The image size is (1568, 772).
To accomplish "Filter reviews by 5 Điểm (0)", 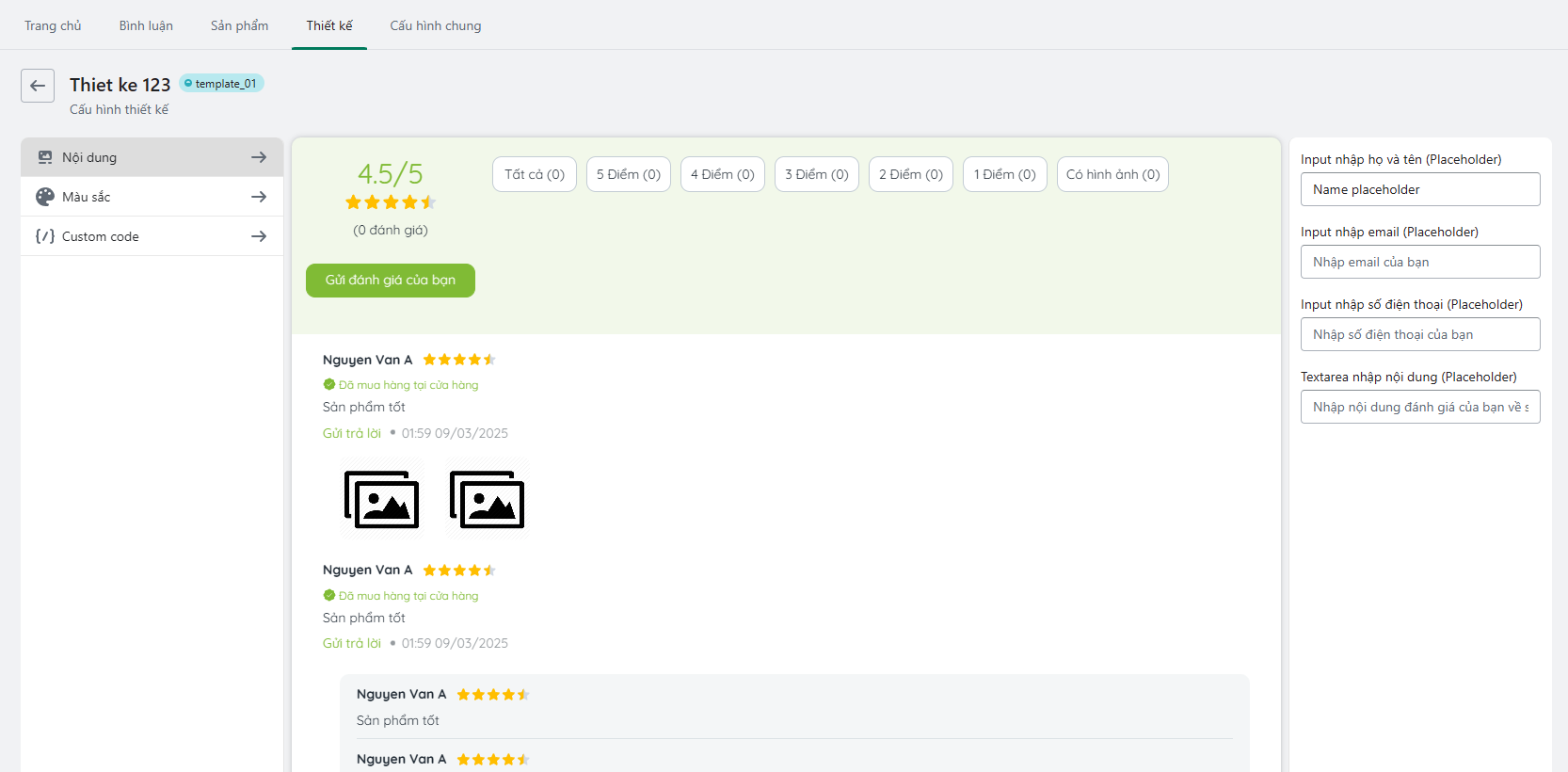I will (x=628, y=174).
